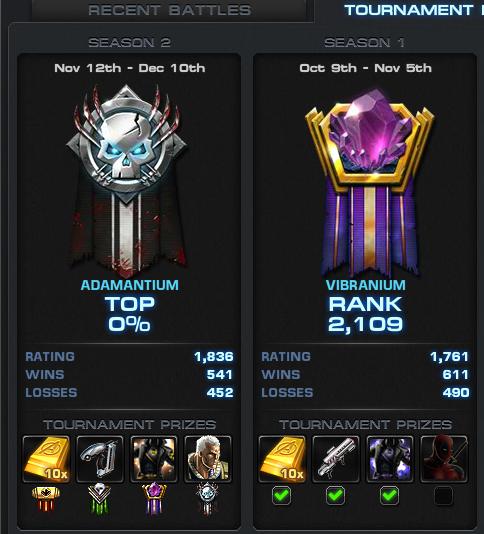This screenshot has height=534, width=484.
Task: Toggle green checkmark under Season 1 rifle prize
Action: pyautogui.click(x=335, y=496)
